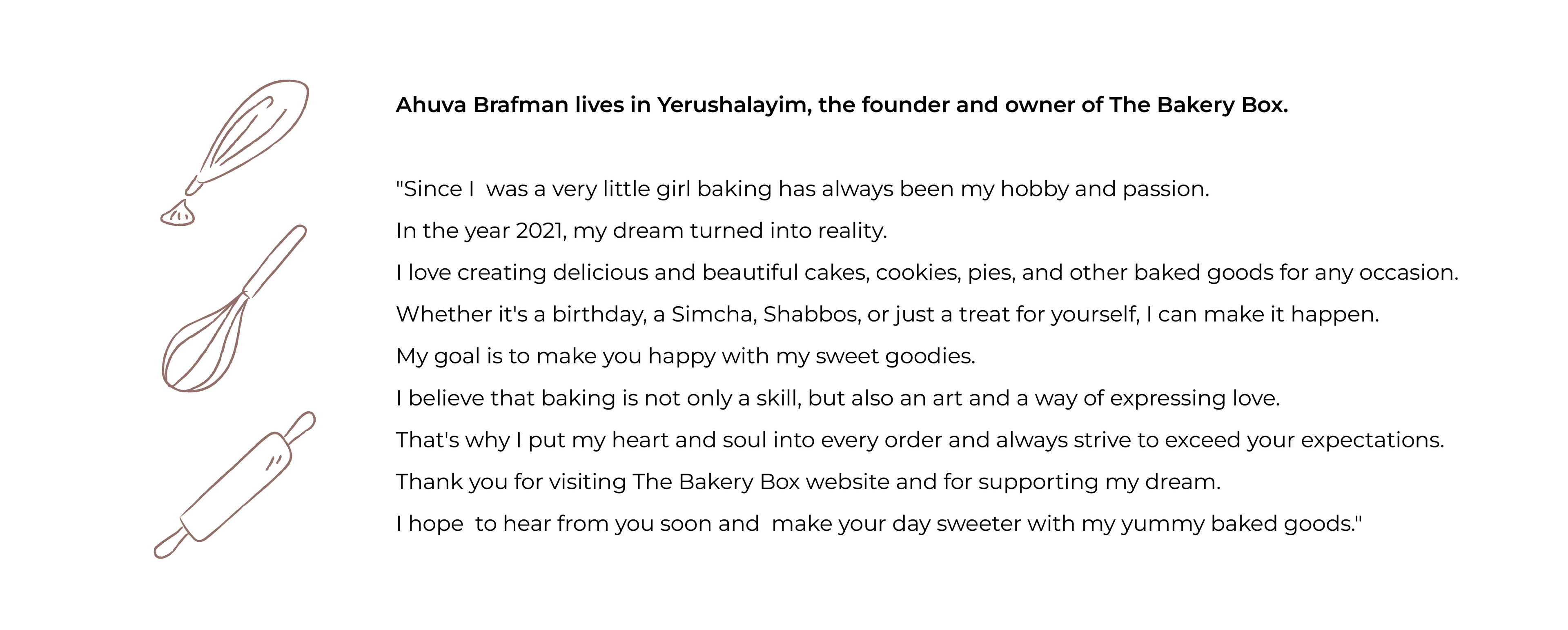
Task: Click the frosting dollop under piping bag
Action: pyautogui.click(x=178, y=213)
